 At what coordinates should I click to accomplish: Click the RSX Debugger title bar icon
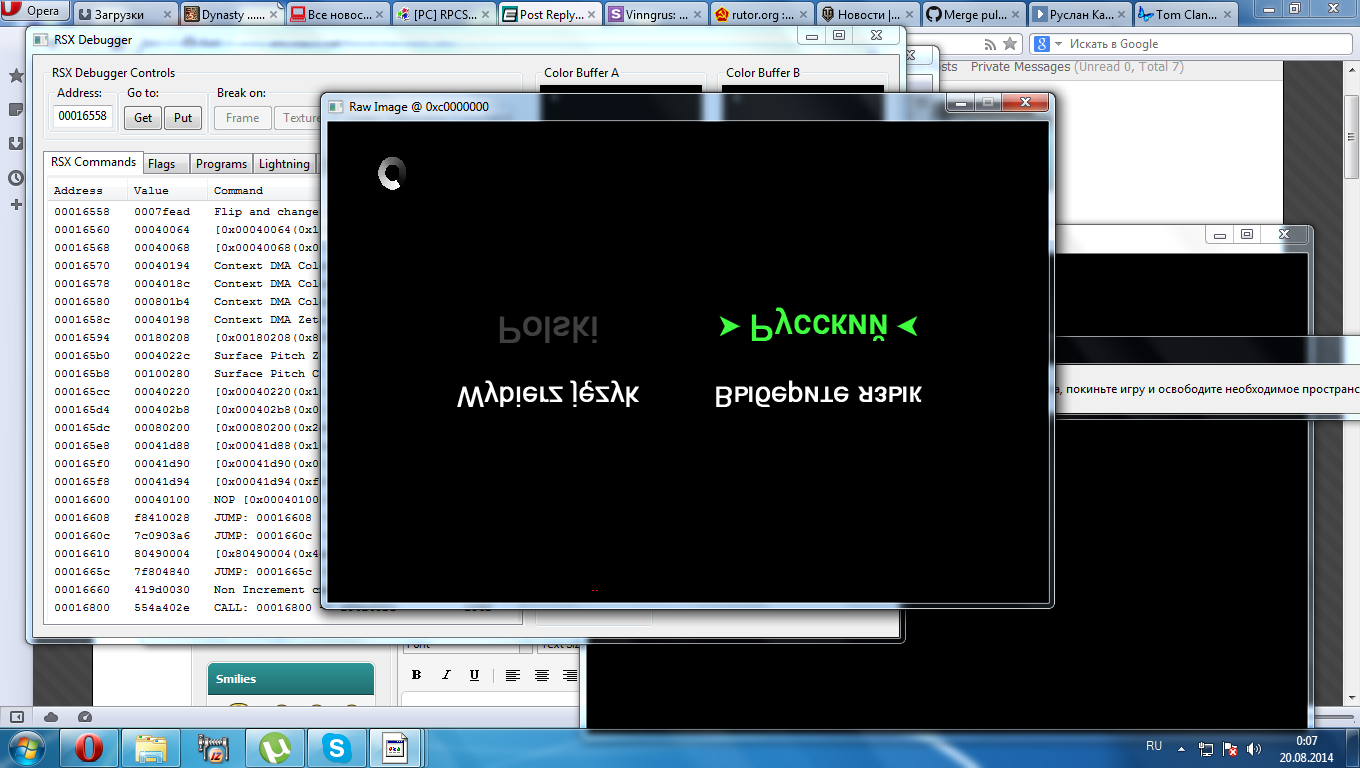[41, 40]
